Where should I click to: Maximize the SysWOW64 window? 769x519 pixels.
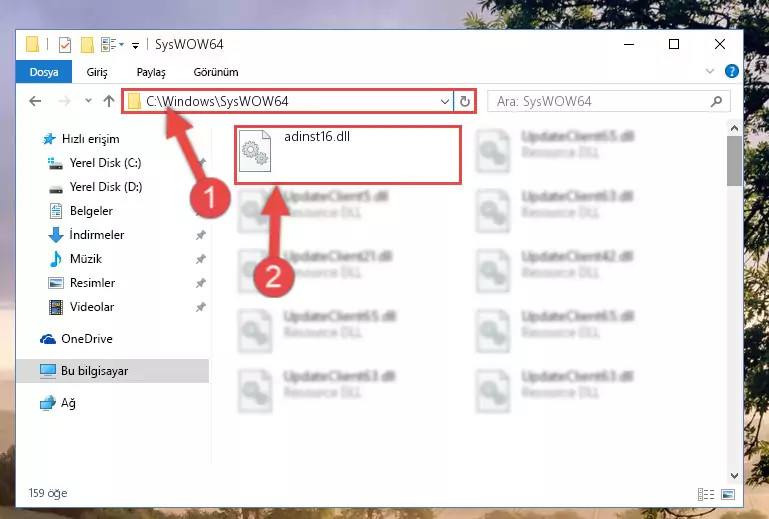(x=674, y=45)
